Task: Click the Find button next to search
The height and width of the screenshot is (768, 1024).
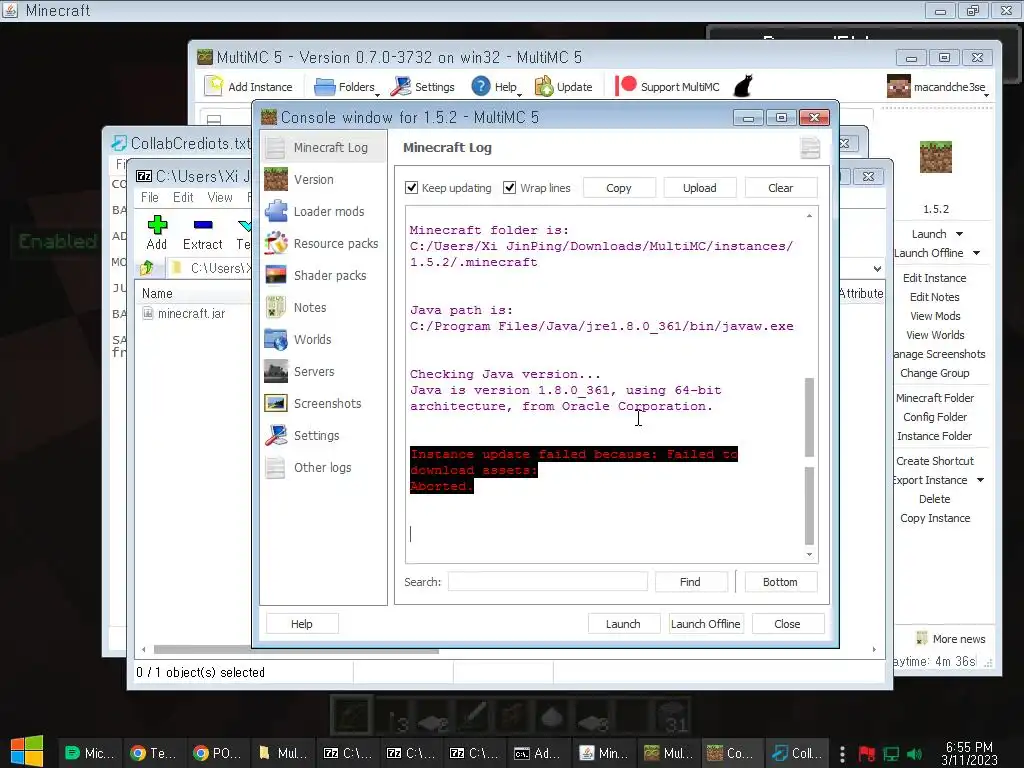Action: point(690,582)
